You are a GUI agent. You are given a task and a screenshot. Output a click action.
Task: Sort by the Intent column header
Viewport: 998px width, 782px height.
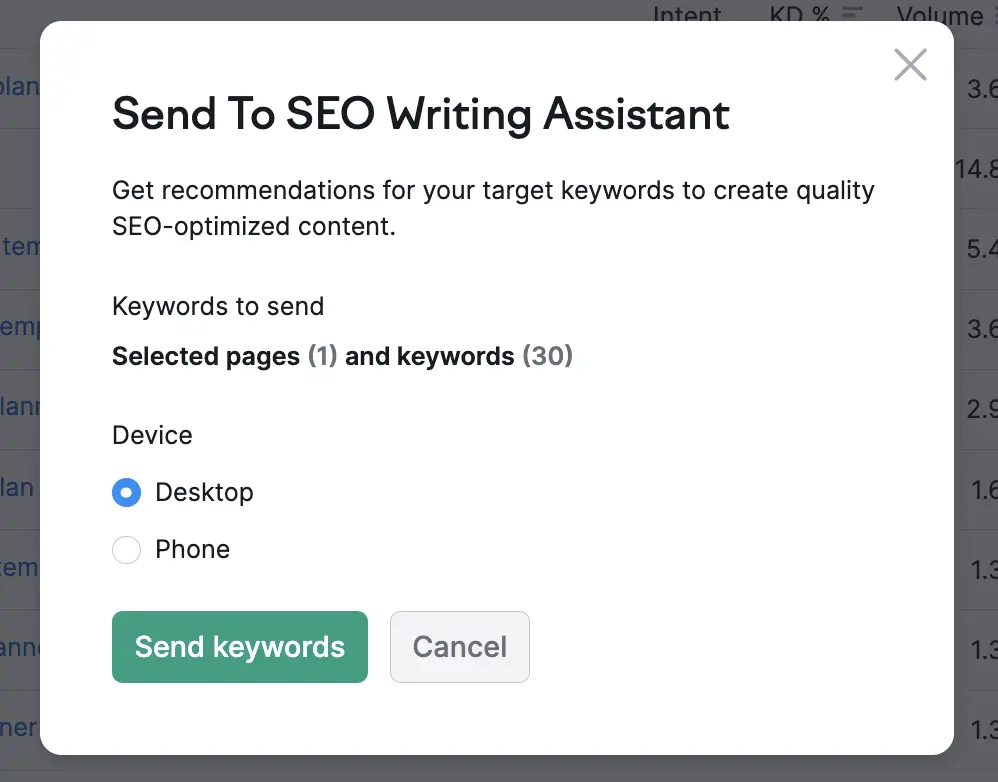[x=687, y=14]
